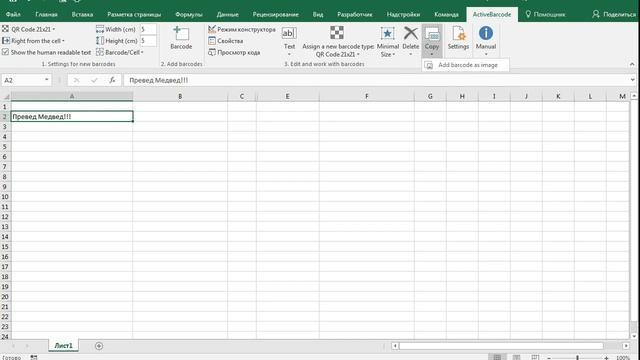Screen dimensions: 640x360
Task: Switch to Page Break Preview icon
Action: [535, 358]
